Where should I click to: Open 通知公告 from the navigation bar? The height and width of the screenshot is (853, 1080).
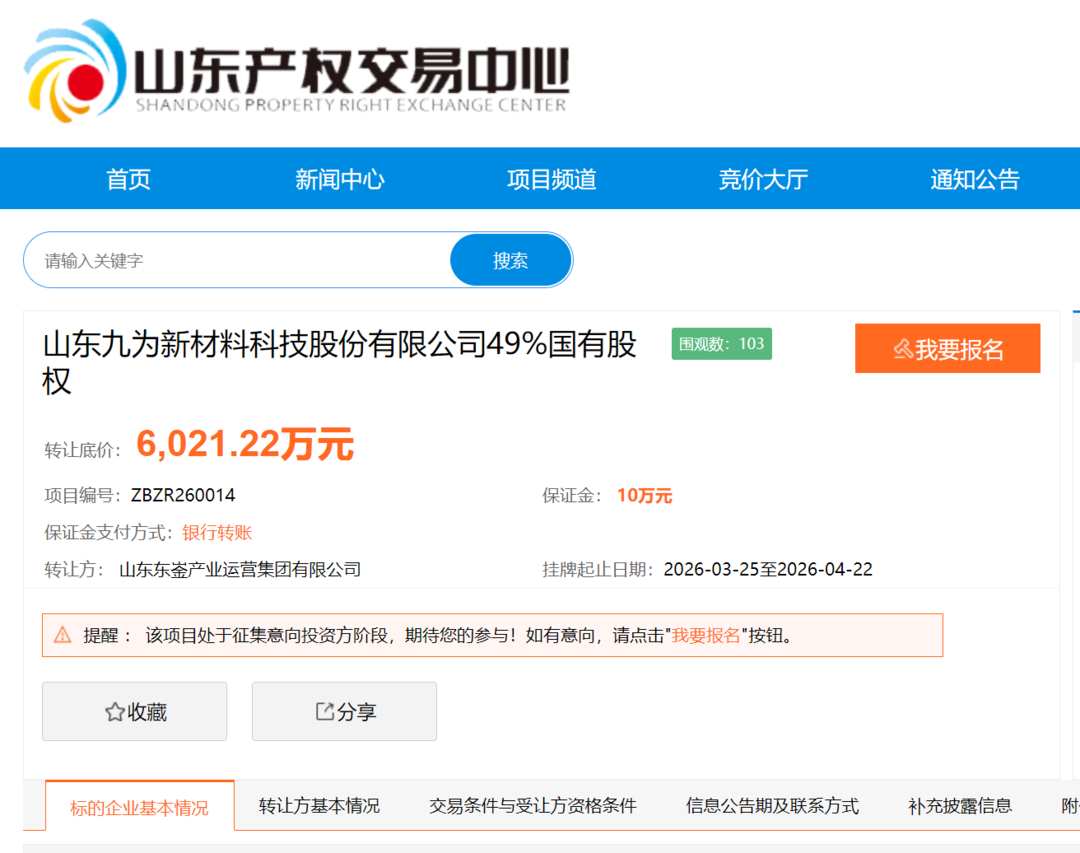click(974, 179)
